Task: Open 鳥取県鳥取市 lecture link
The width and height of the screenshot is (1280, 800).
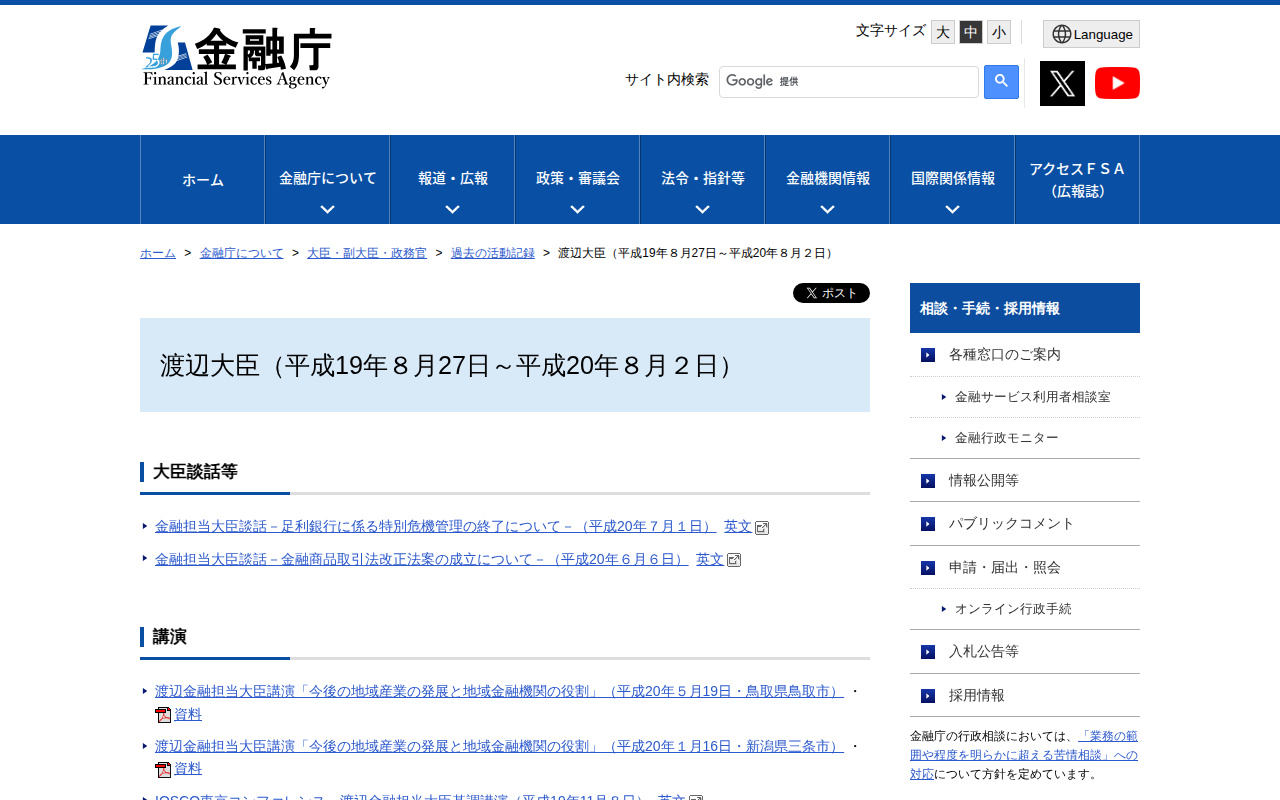Action: (499, 691)
